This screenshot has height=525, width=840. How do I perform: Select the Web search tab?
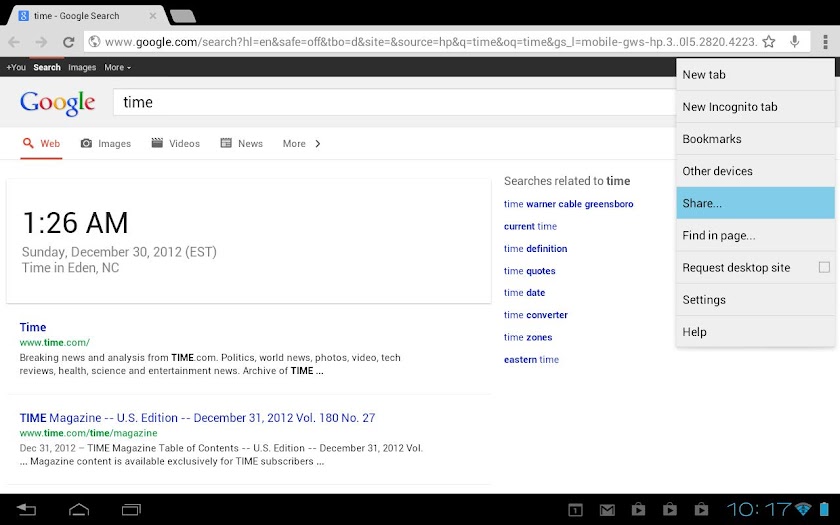pyautogui.click(x=41, y=144)
